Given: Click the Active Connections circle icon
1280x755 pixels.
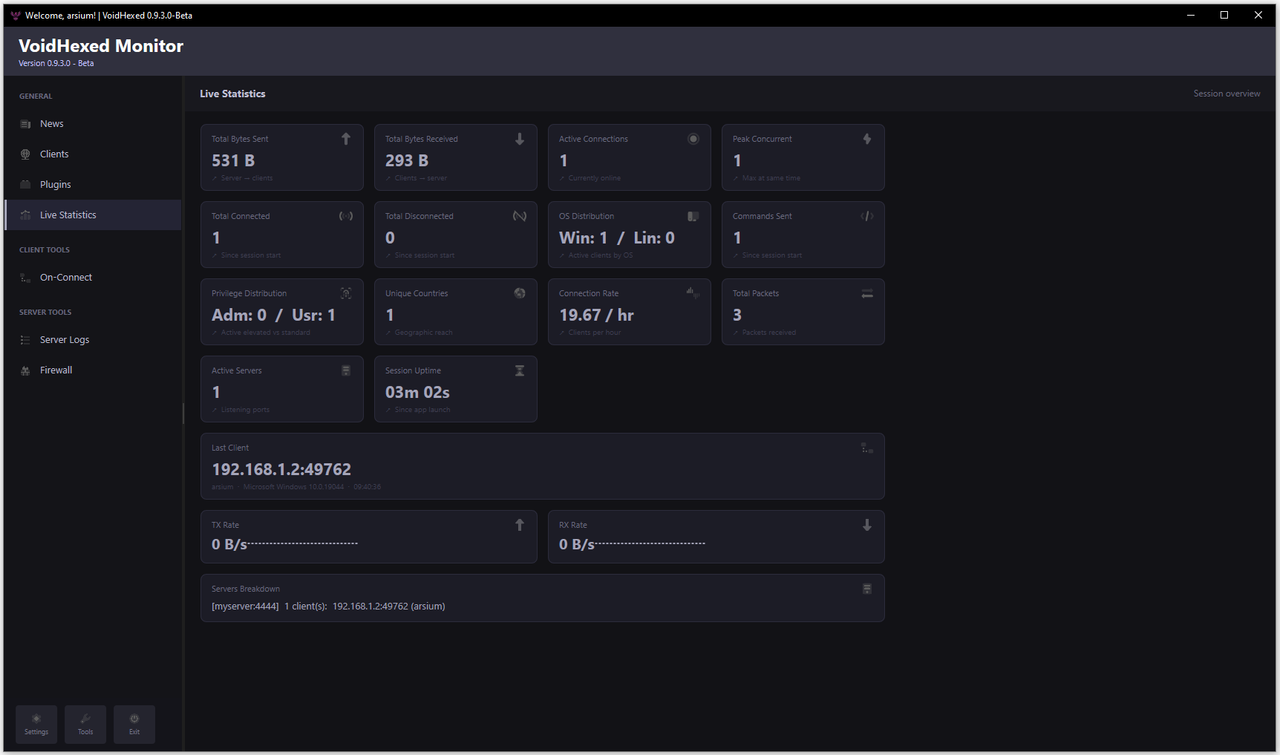Looking at the screenshot, I should (693, 139).
